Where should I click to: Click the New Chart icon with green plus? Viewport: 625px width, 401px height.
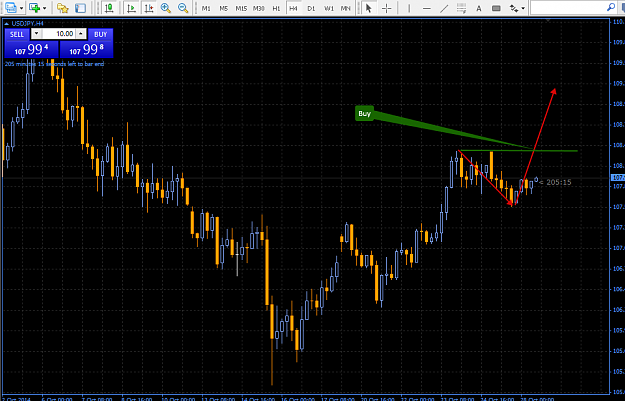coord(35,8)
